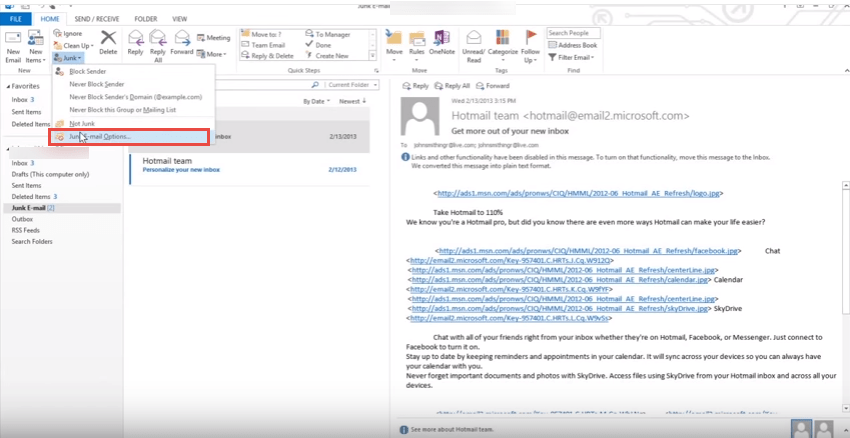The width and height of the screenshot is (850, 438).
Task: Click Forward in reading pane
Action: point(493,86)
